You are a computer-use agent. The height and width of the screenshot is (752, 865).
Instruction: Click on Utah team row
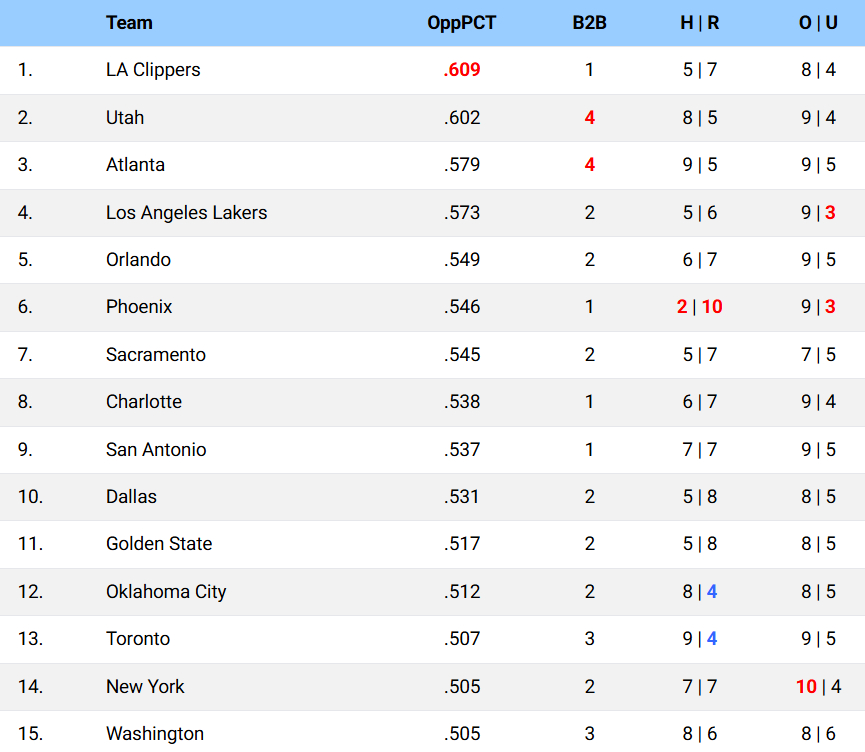click(x=125, y=118)
